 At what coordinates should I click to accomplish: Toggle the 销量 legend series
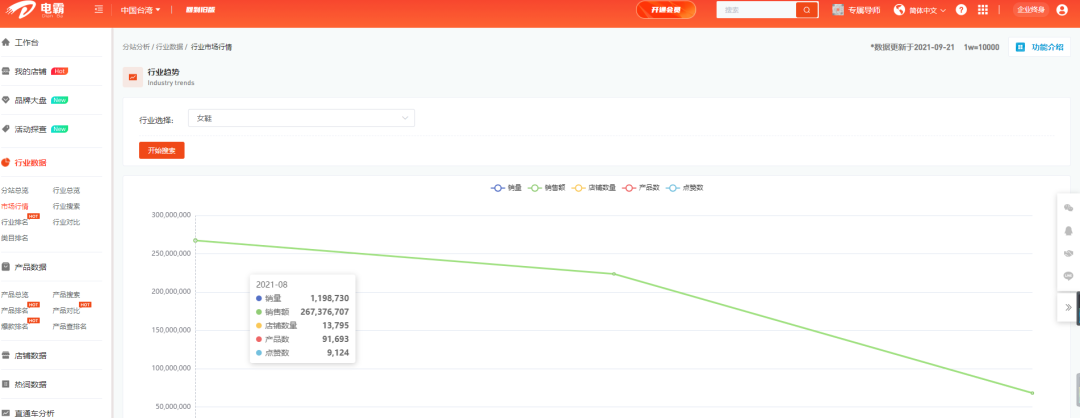[506, 187]
